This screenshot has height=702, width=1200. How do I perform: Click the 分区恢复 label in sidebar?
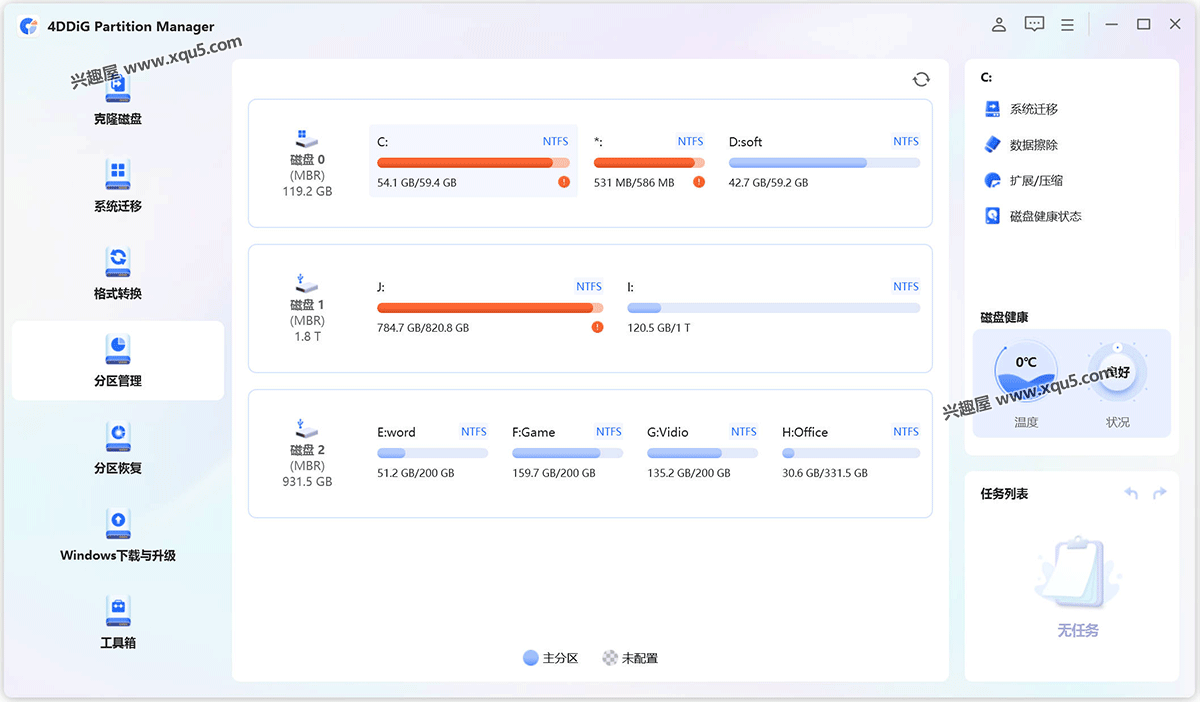(x=118, y=468)
